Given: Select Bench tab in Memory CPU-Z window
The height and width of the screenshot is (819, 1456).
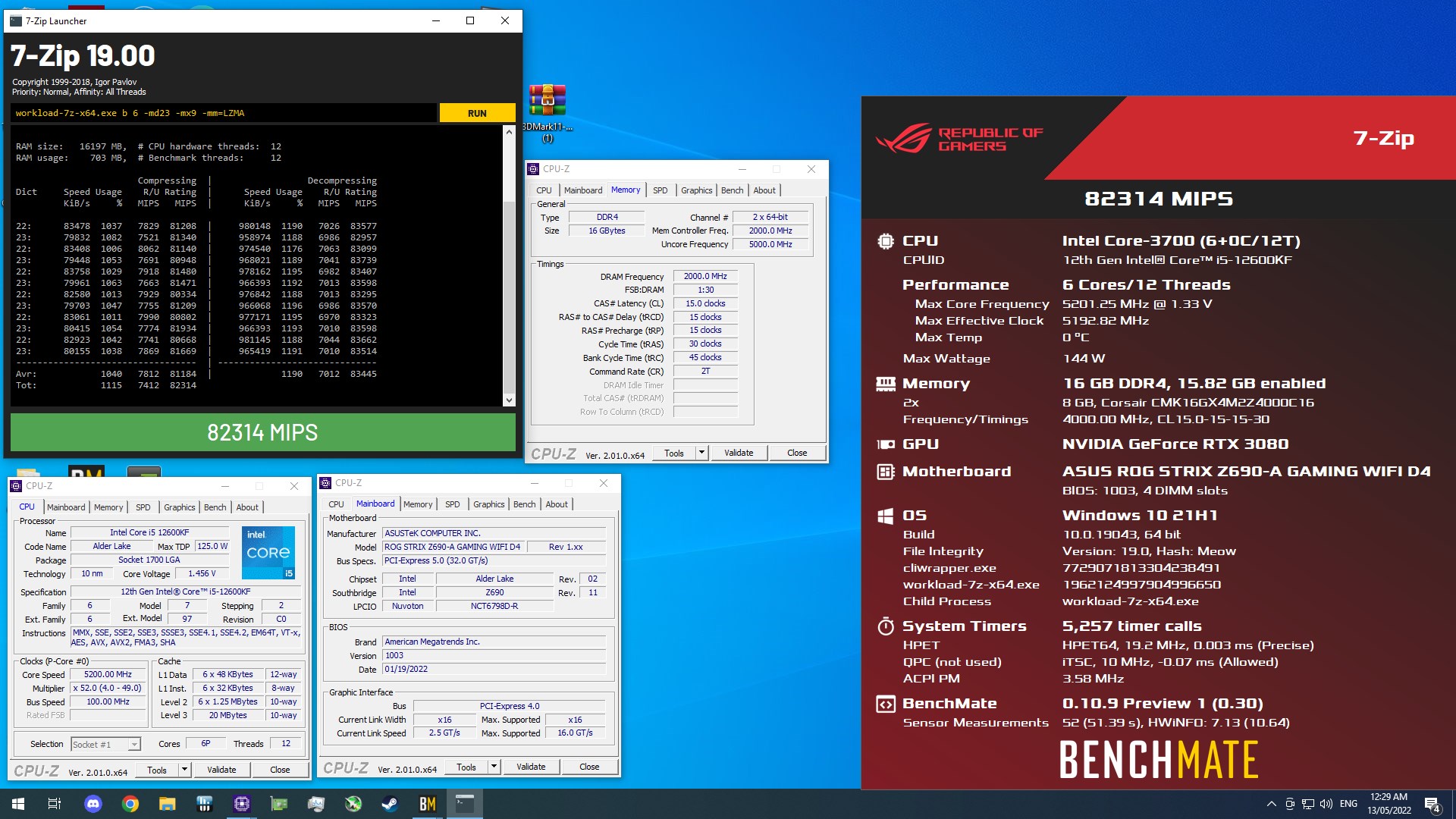Looking at the screenshot, I should [x=732, y=190].
